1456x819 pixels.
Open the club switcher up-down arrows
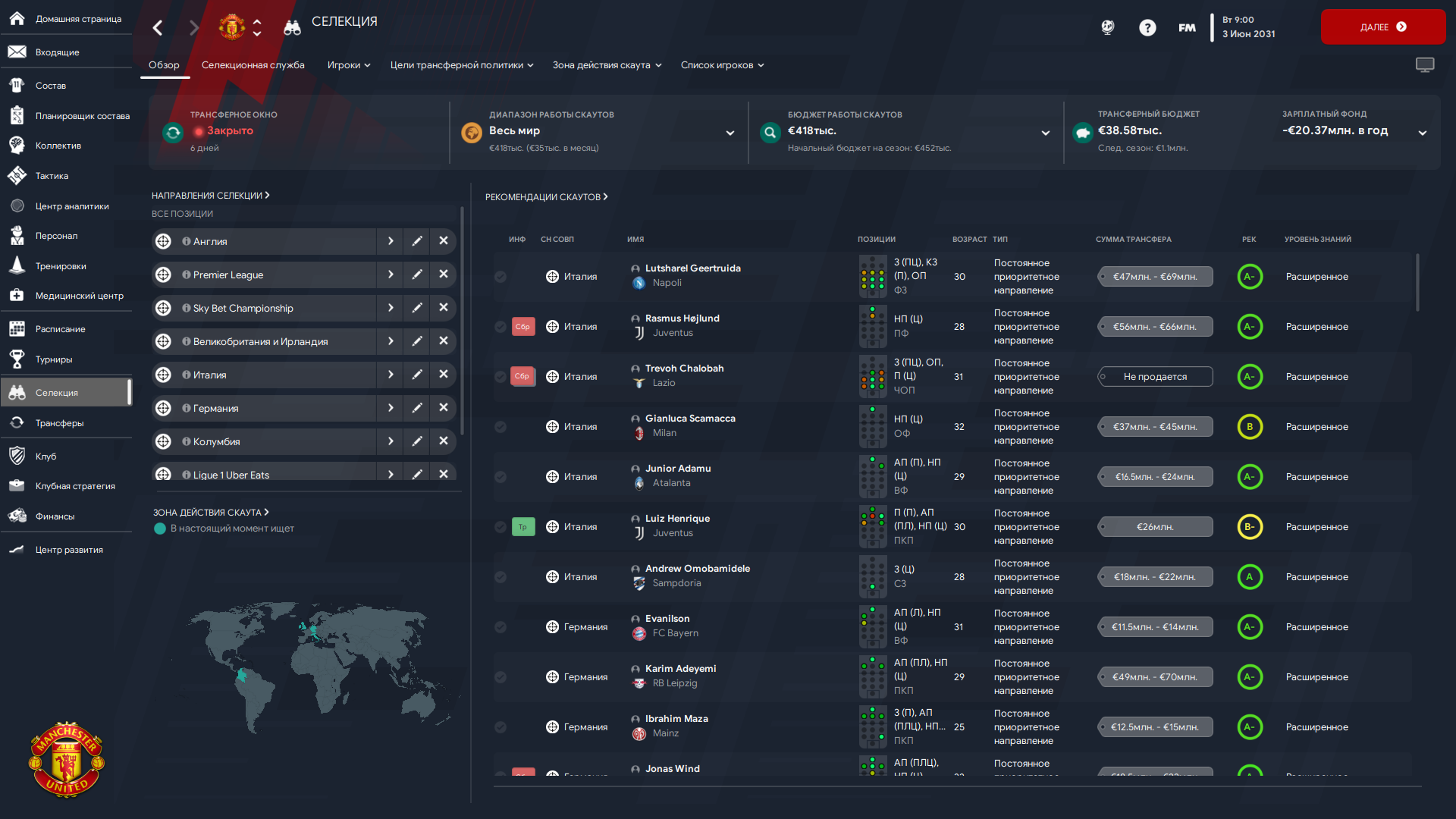[x=257, y=27]
